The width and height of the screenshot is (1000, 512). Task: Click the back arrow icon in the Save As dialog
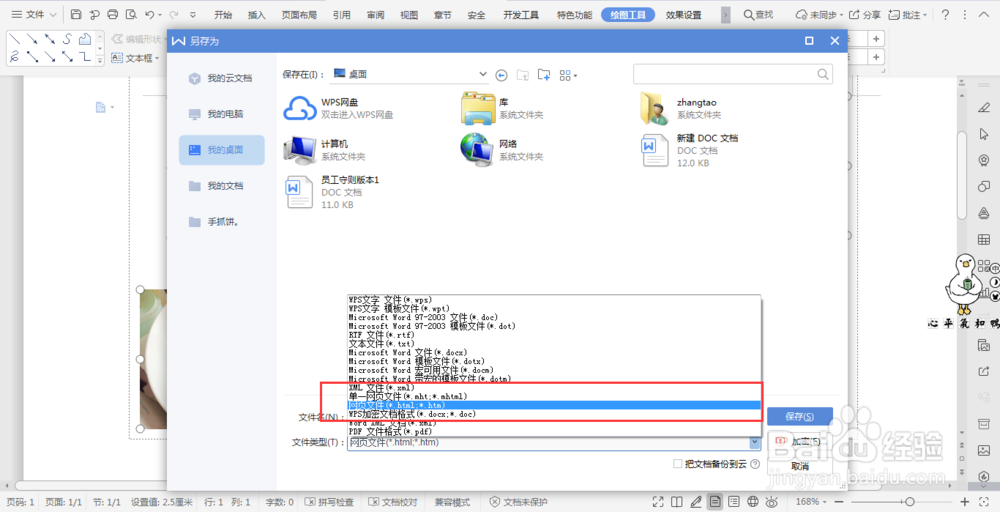click(x=501, y=75)
